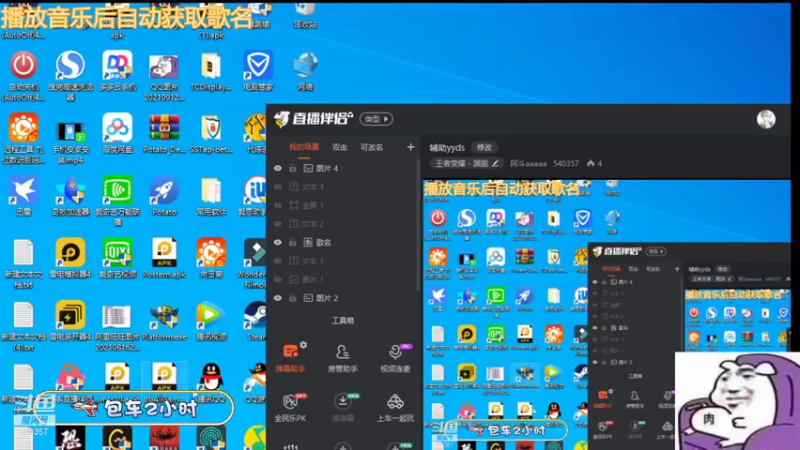Image resolution: width=800 pixels, height=450 pixels.
Task: Click 修改 beside 辅助yyds title
Action: [x=484, y=147]
